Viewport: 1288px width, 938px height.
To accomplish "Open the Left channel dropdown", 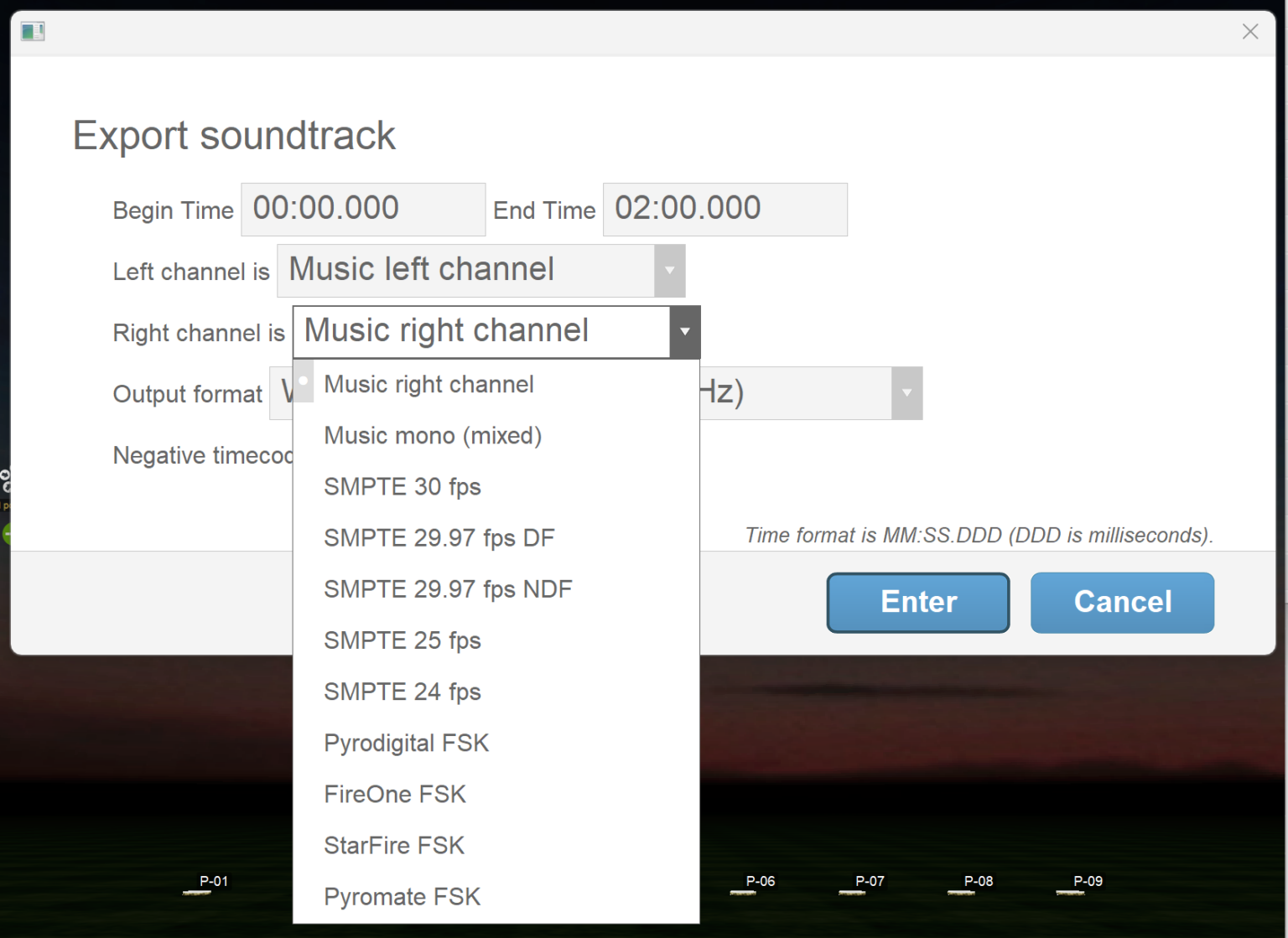I will point(669,271).
